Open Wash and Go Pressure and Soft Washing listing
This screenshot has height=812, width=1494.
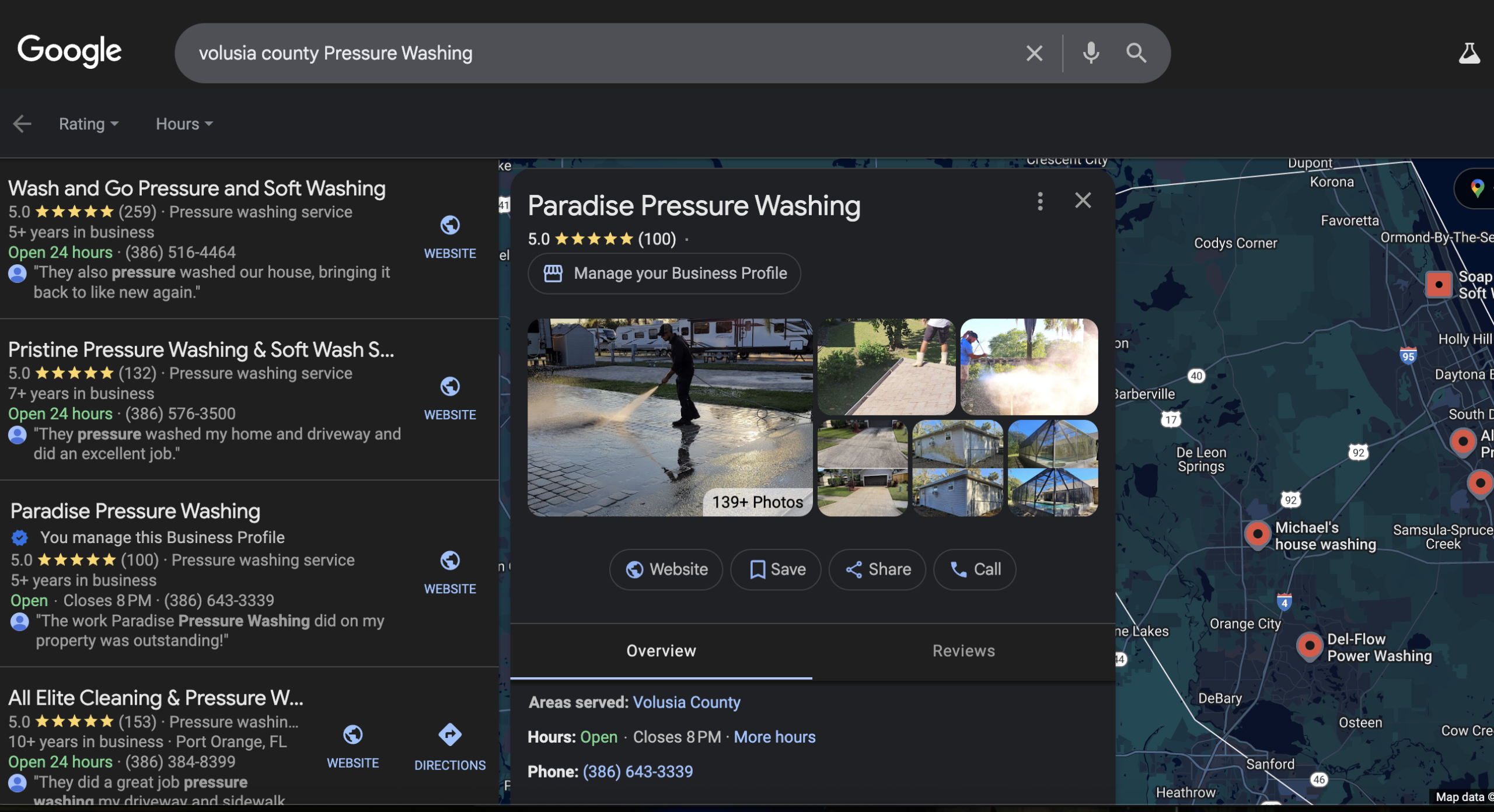[197, 188]
